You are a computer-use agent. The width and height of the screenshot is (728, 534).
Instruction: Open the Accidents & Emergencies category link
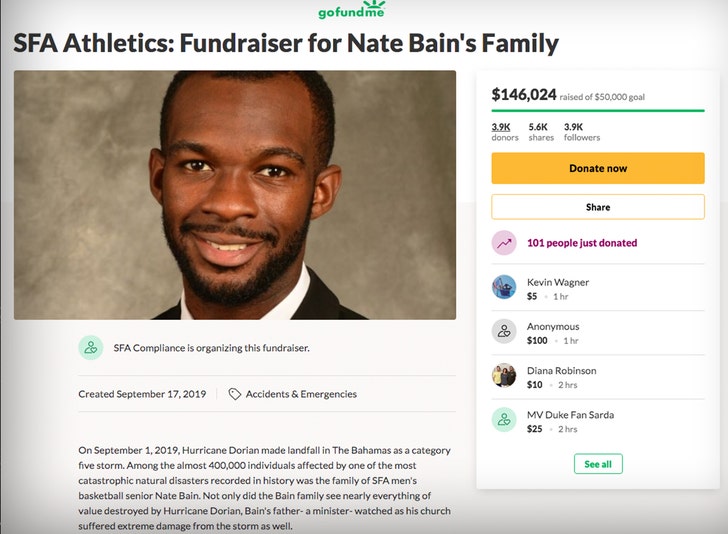pyautogui.click(x=301, y=394)
